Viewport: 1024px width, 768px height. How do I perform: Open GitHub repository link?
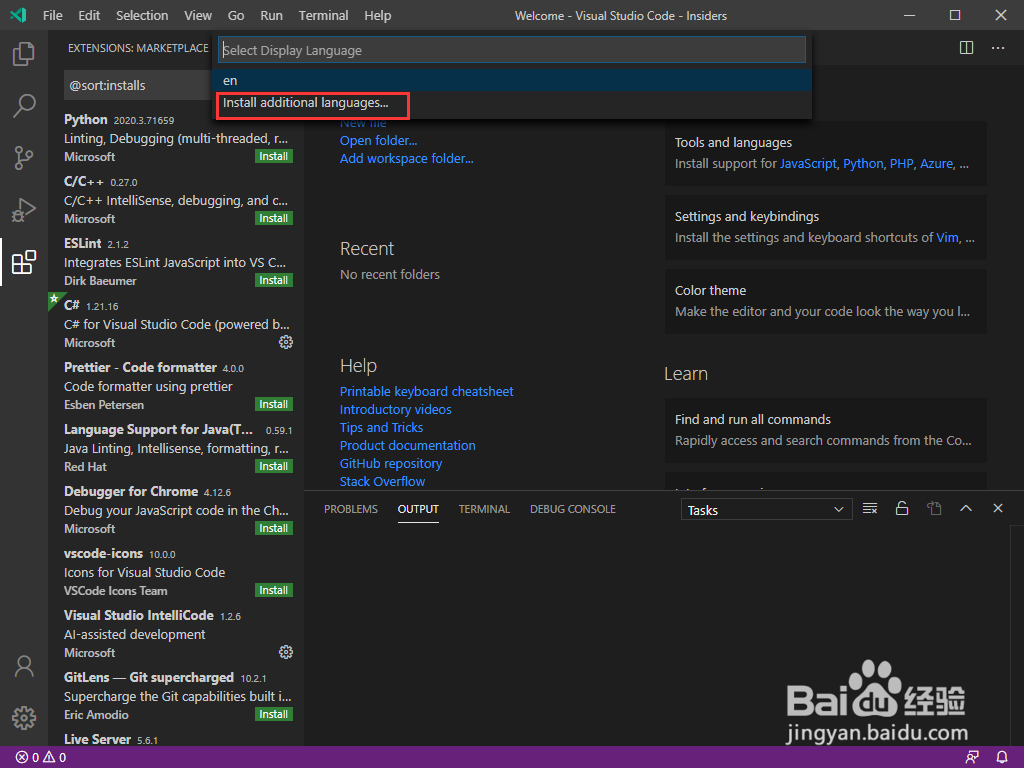pyautogui.click(x=391, y=464)
